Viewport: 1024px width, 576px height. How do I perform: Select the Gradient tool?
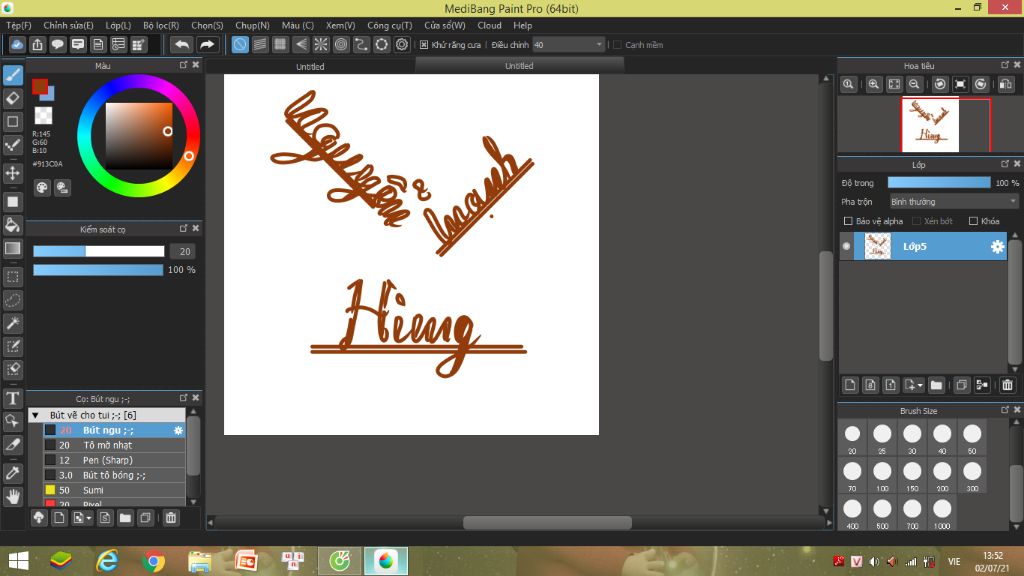coord(13,248)
